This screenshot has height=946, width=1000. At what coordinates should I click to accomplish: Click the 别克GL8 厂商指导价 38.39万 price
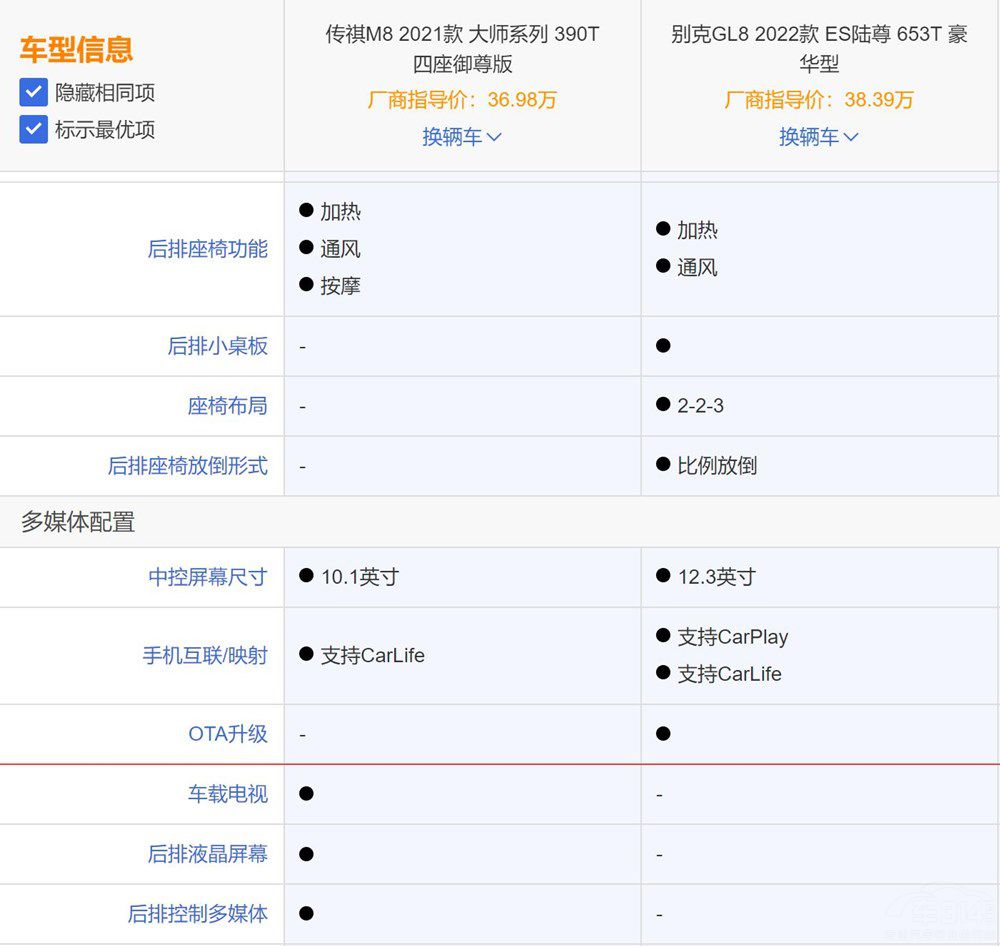819,100
